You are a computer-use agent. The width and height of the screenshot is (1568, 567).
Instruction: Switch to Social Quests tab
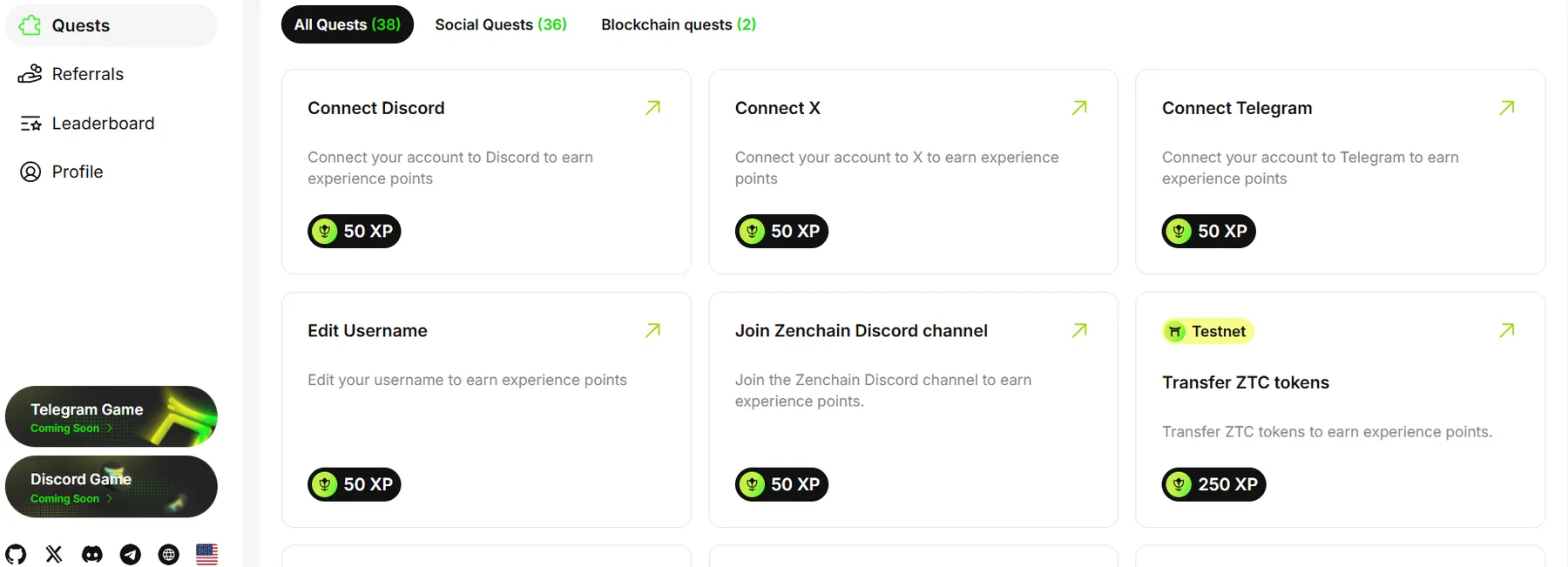pyautogui.click(x=501, y=24)
